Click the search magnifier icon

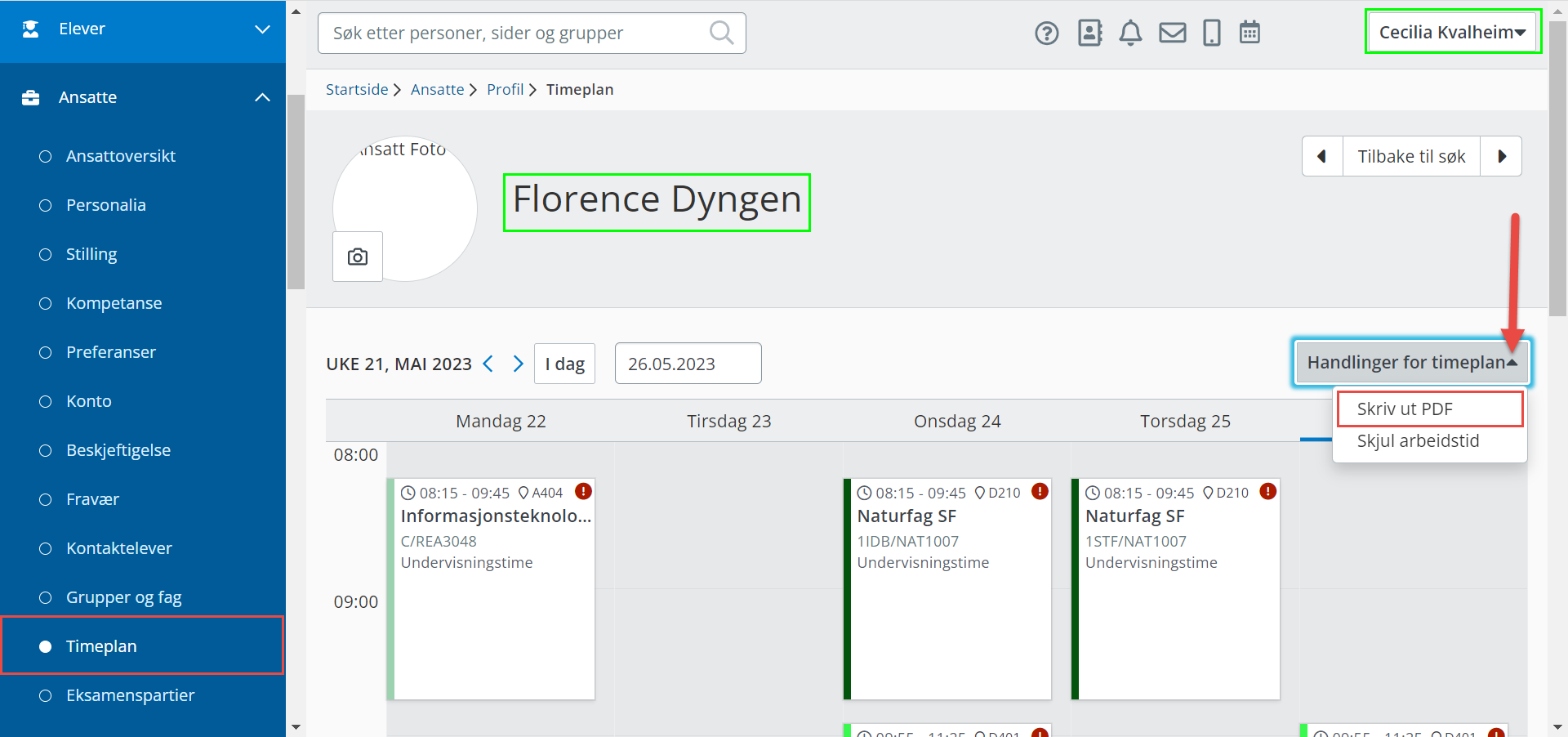pos(721,33)
